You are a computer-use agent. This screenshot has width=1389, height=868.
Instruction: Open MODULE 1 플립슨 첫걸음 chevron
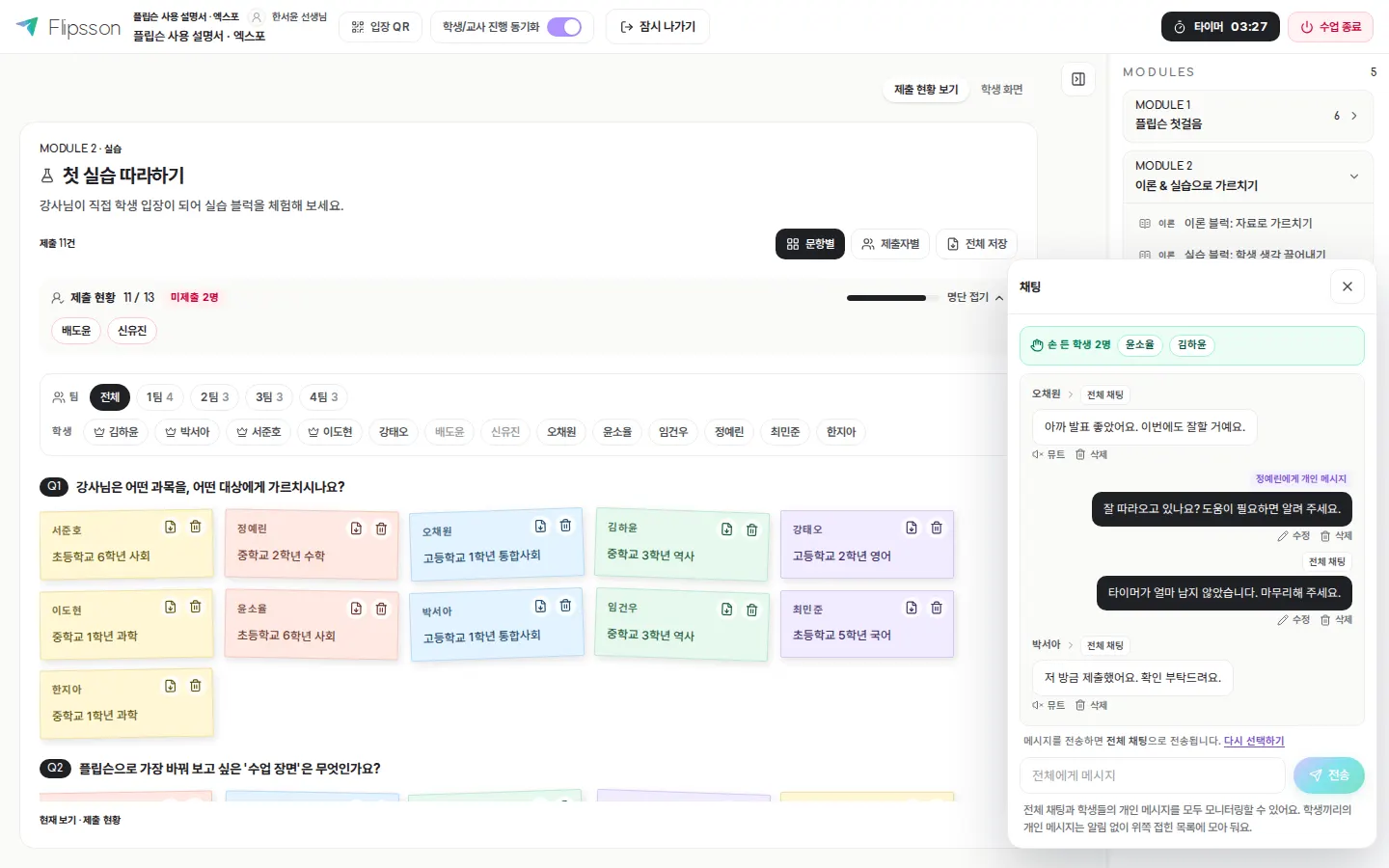(1354, 116)
